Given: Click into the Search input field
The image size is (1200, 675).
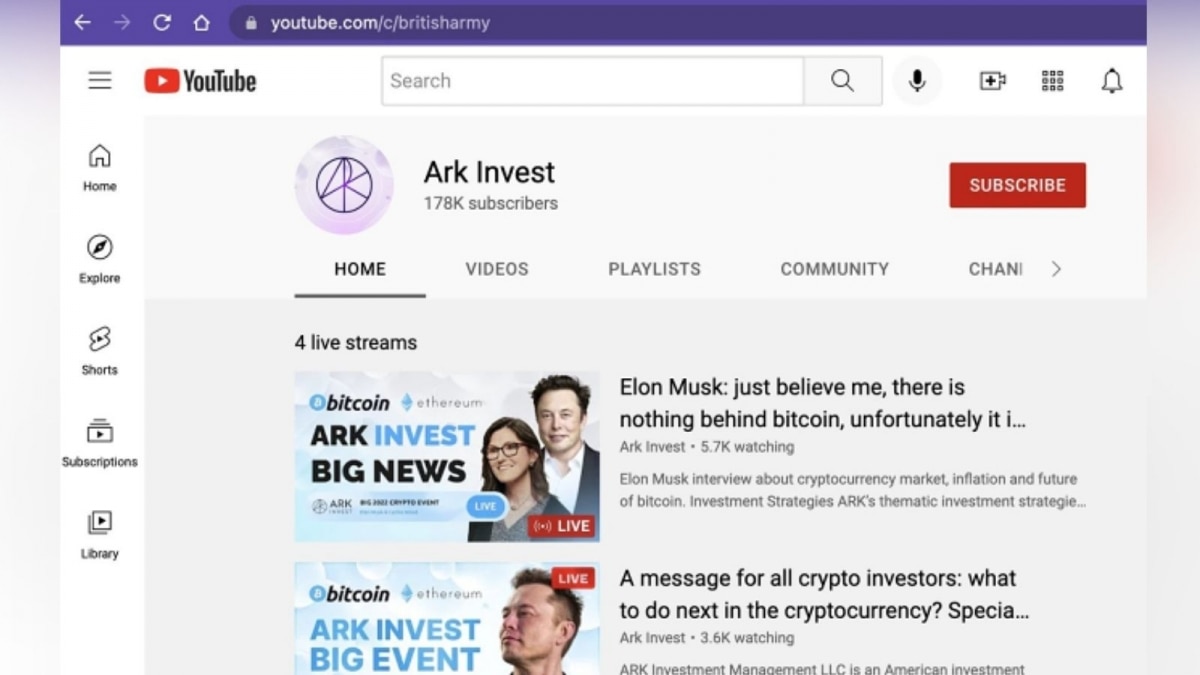Looking at the screenshot, I should click(x=592, y=81).
